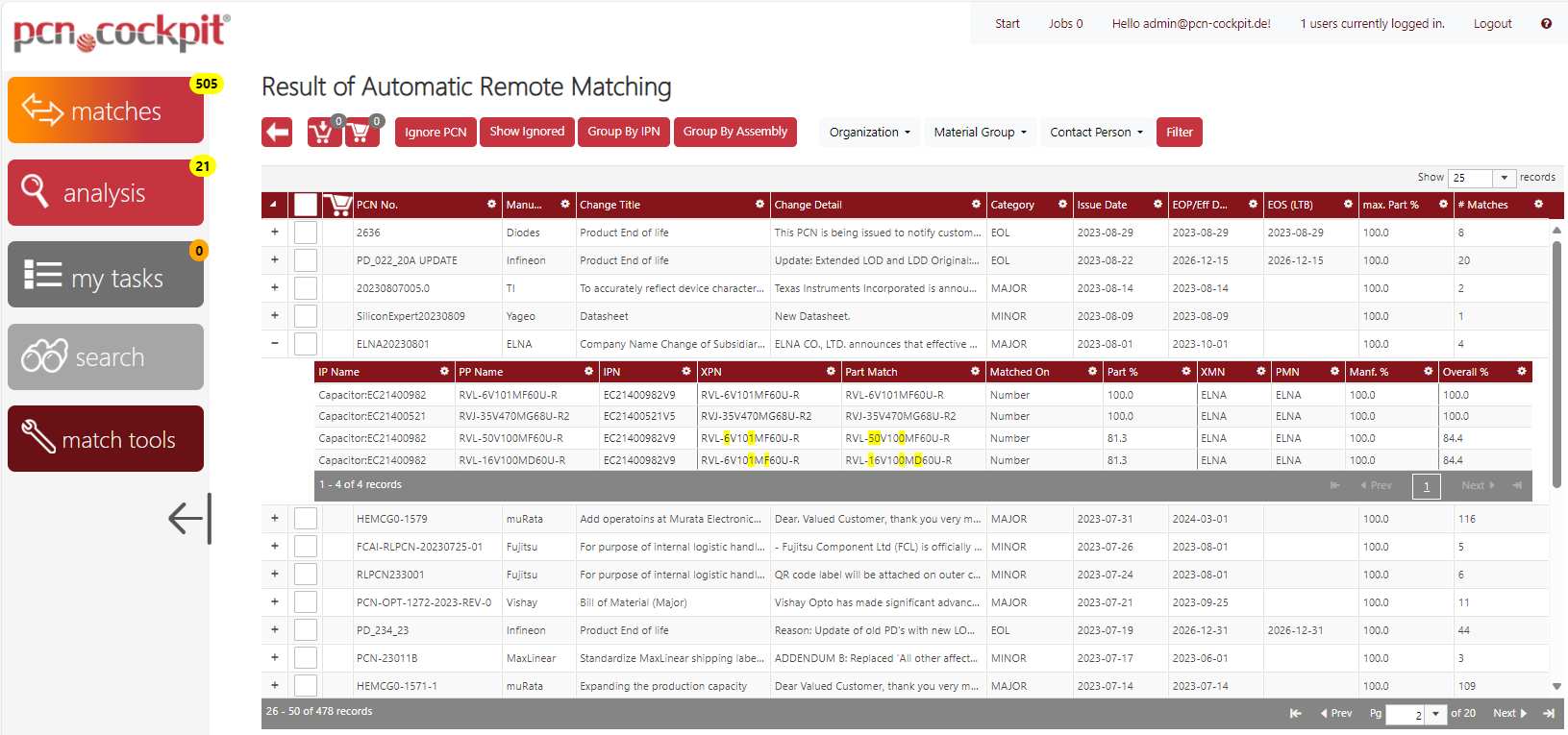
Task: Click the Logout link
Action: pos(1493,24)
